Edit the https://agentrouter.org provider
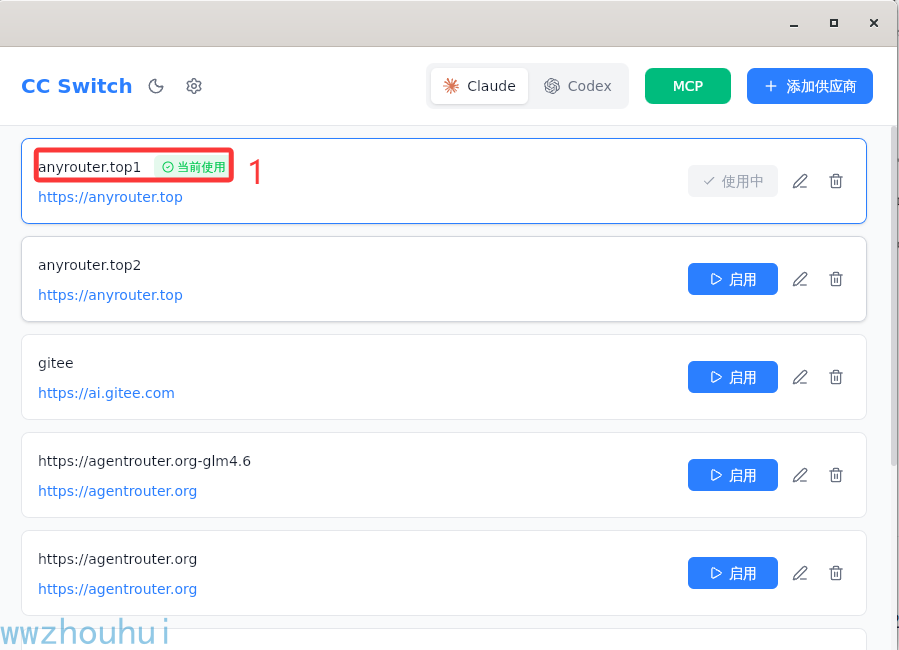Screen dimensions: 899x650 pos(800,573)
